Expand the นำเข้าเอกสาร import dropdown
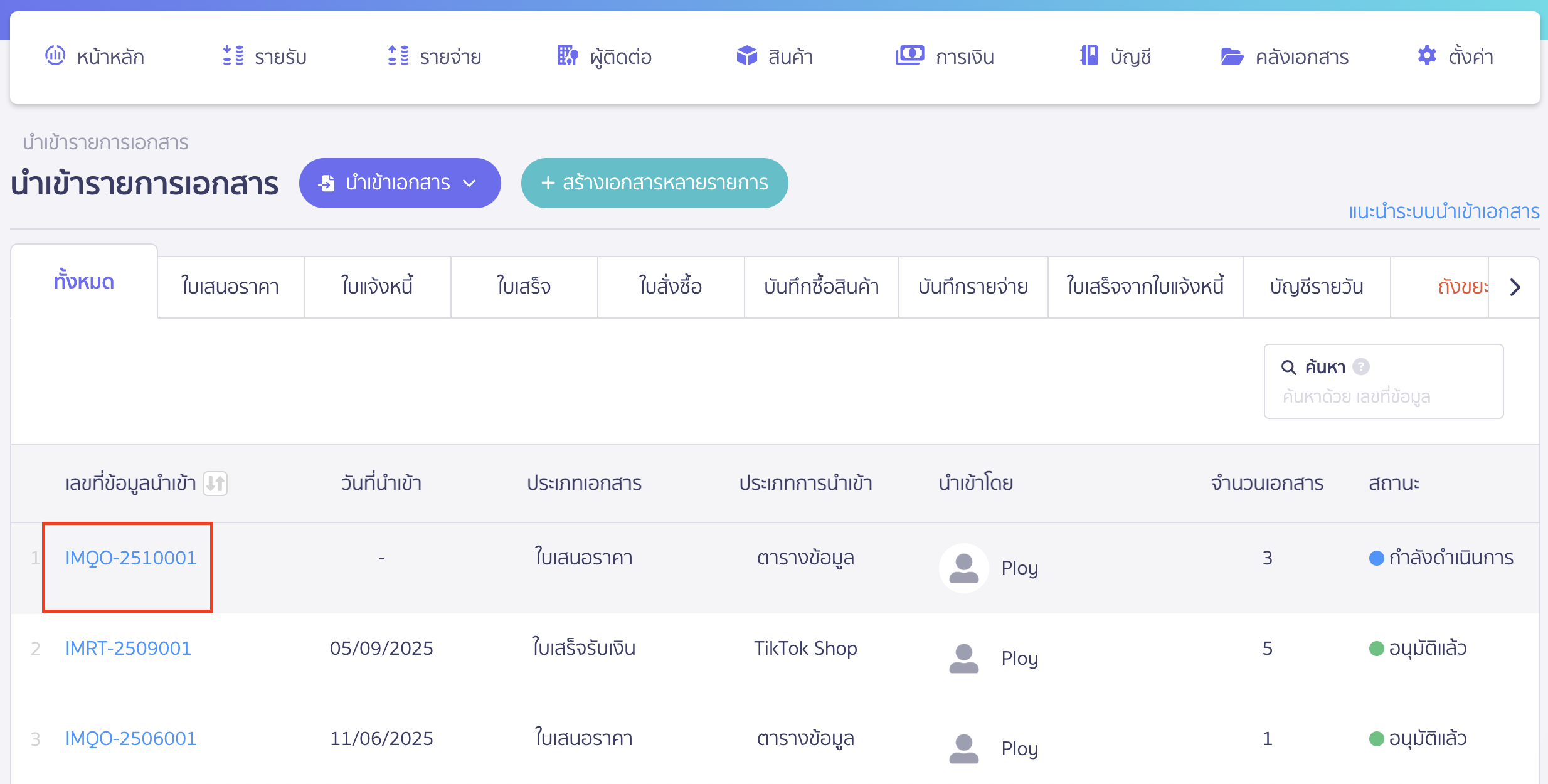1548x784 pixels. pos(470,183)
